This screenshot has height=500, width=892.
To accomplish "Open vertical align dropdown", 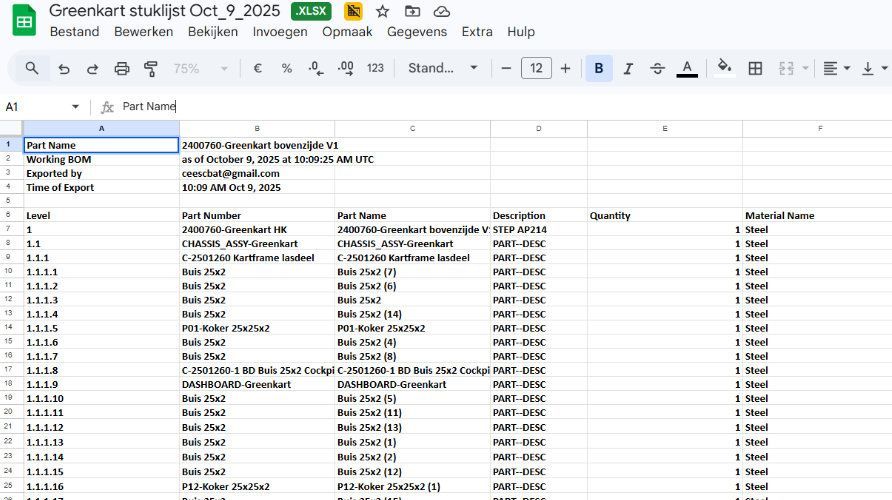I will tap(874, 68).
